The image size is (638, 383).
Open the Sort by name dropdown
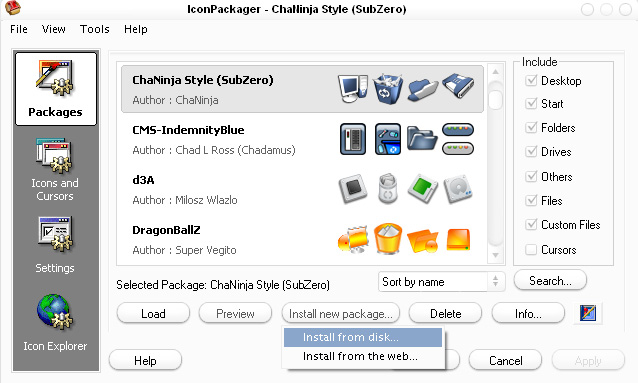click(x=441, y=282)
